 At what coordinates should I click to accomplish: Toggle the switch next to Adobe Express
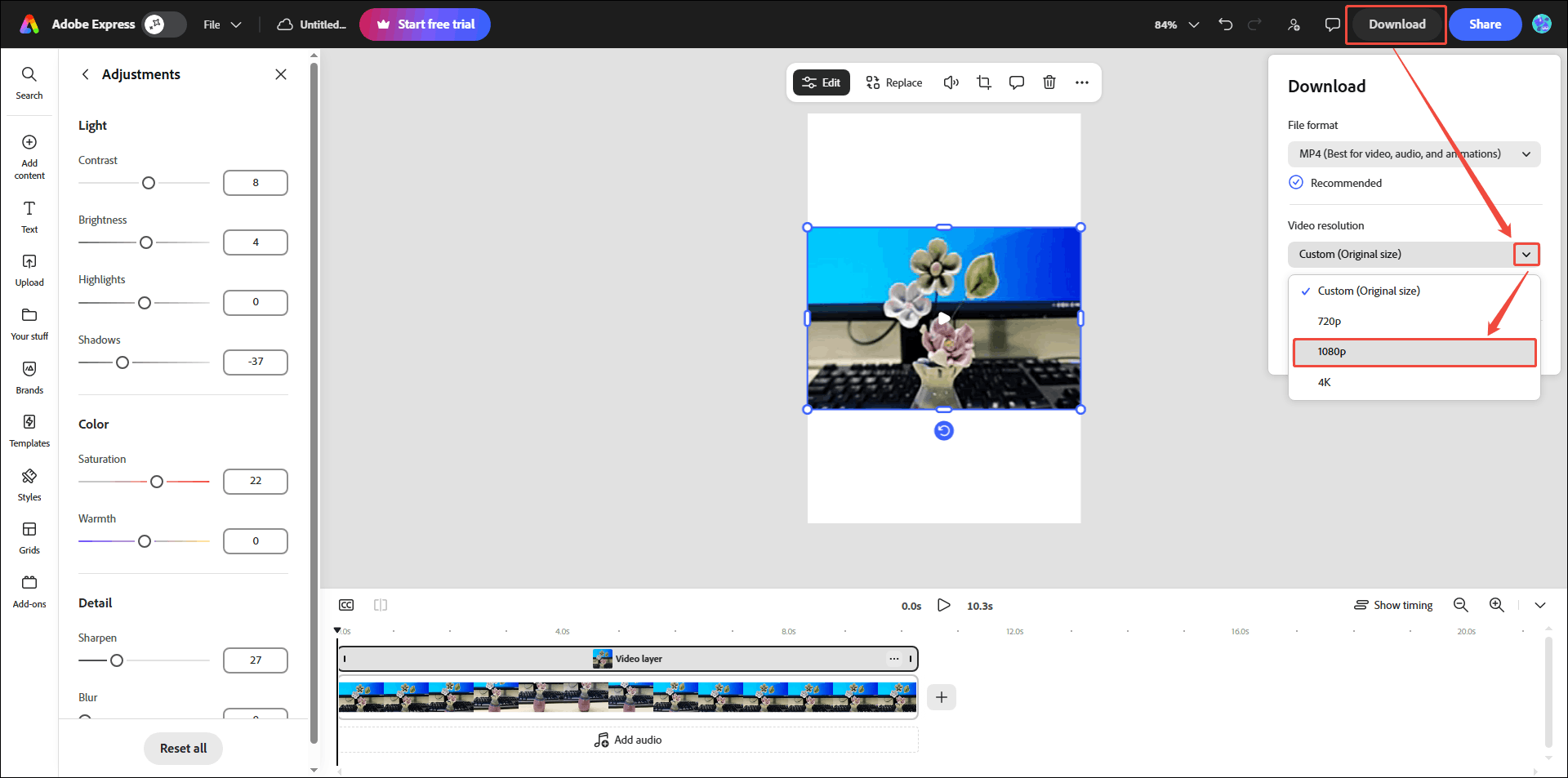164,24
